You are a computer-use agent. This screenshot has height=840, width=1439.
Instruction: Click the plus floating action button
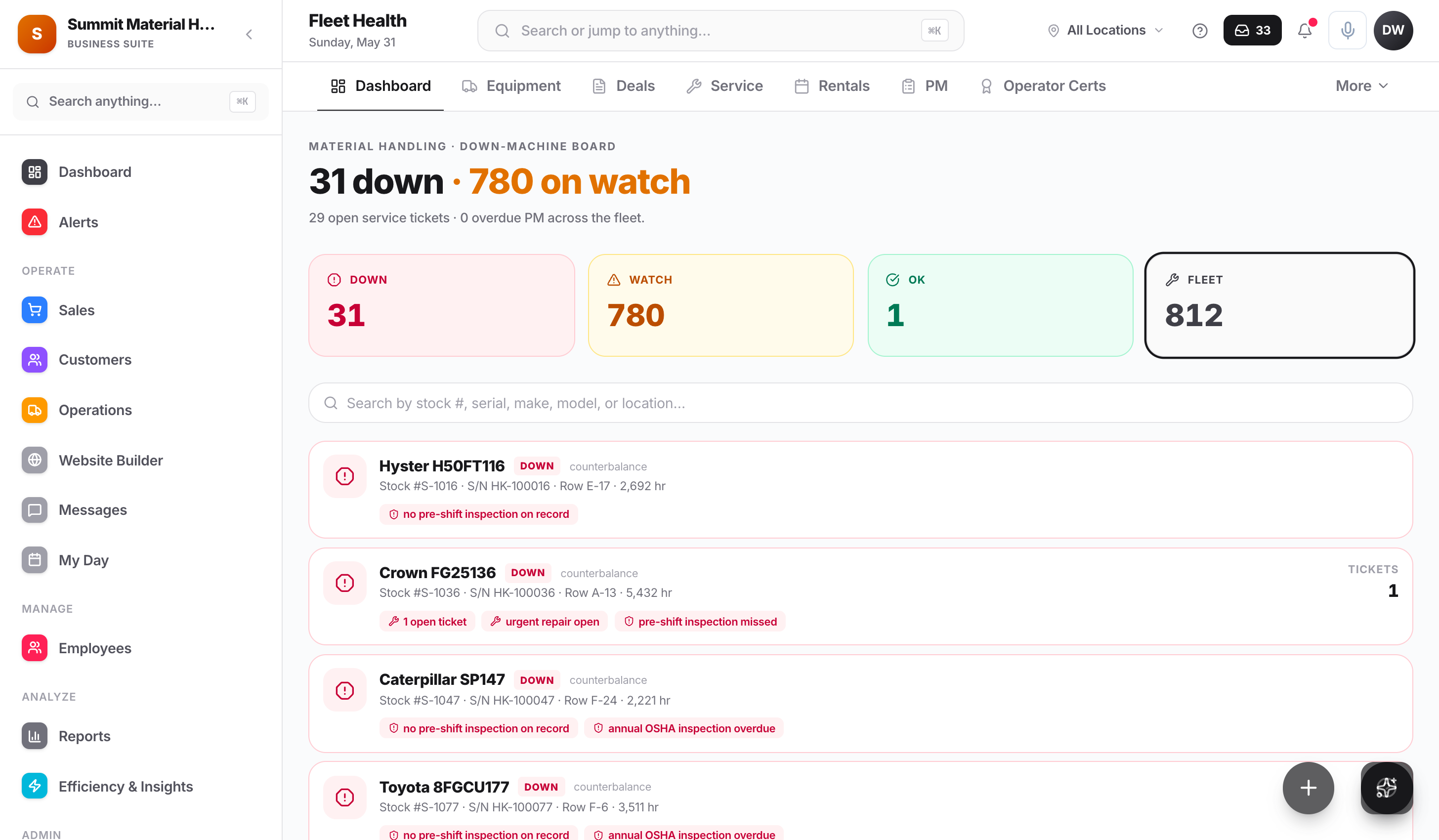[1308, 788]
